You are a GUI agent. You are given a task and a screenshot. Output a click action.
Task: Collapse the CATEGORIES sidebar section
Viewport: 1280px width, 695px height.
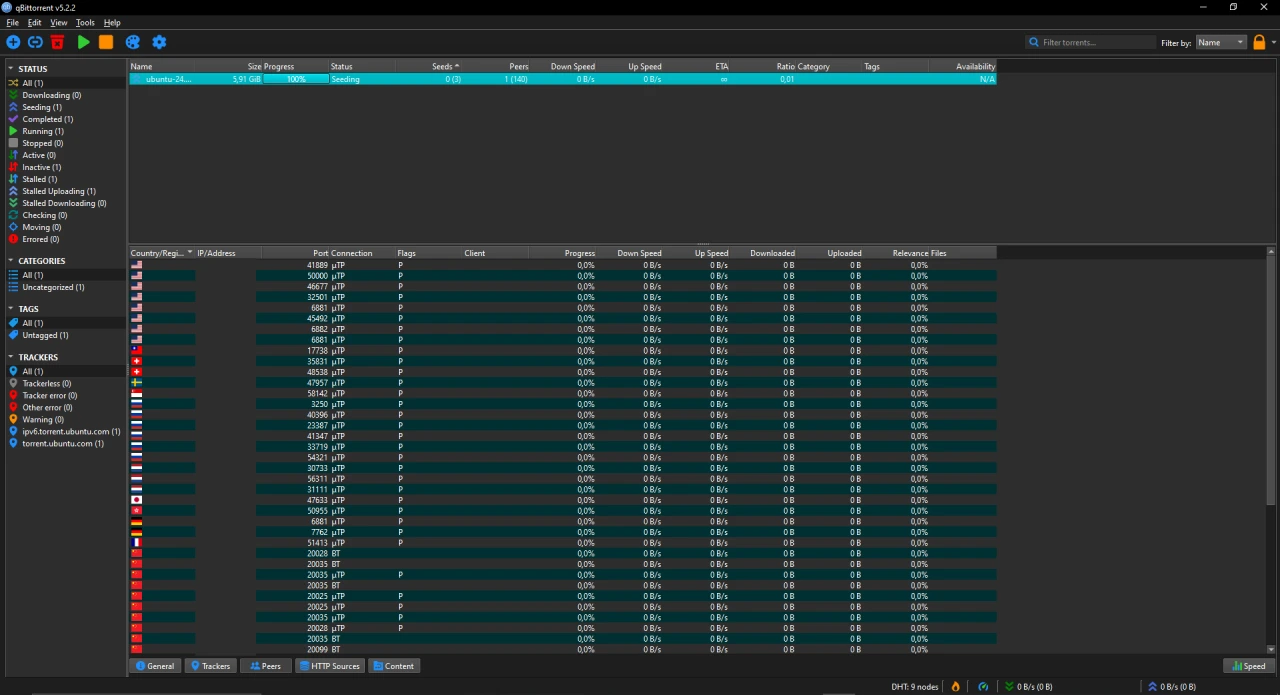[11, 261]
